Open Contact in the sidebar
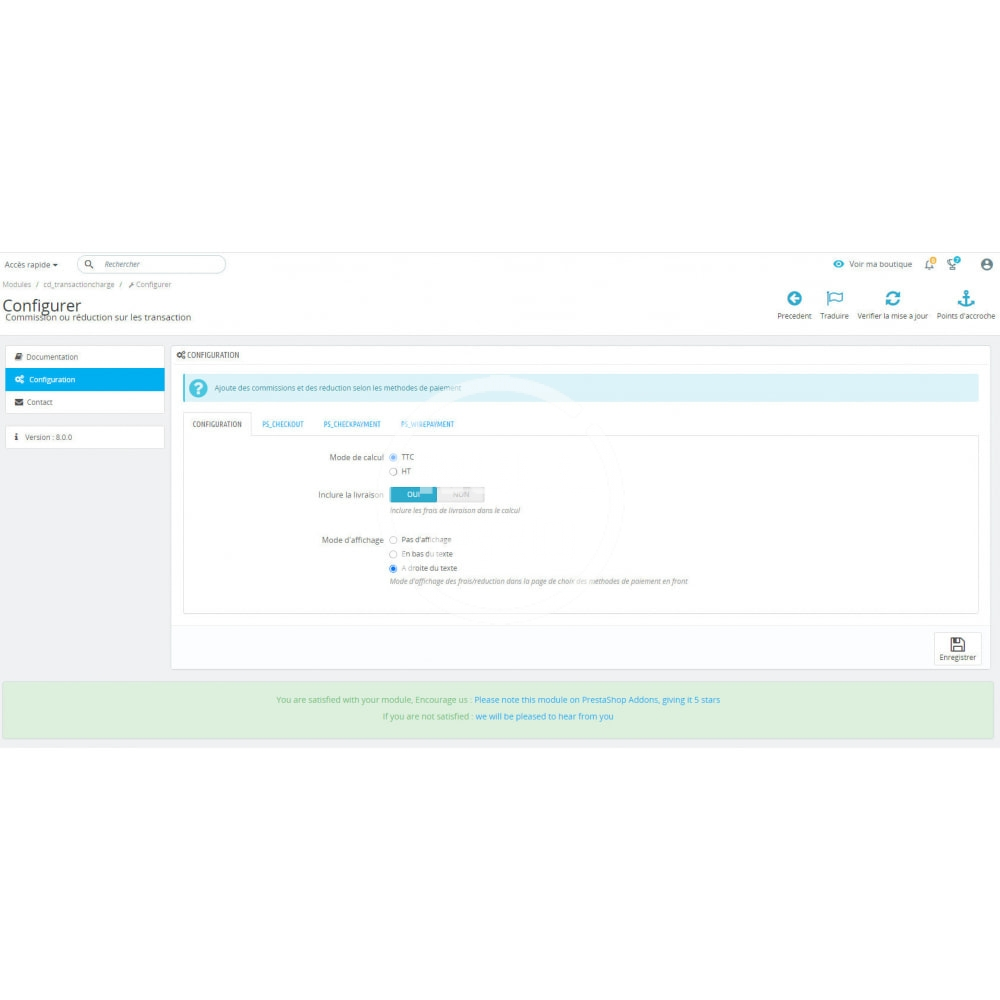1000x1000 pixels. click(x=40, y=402)
